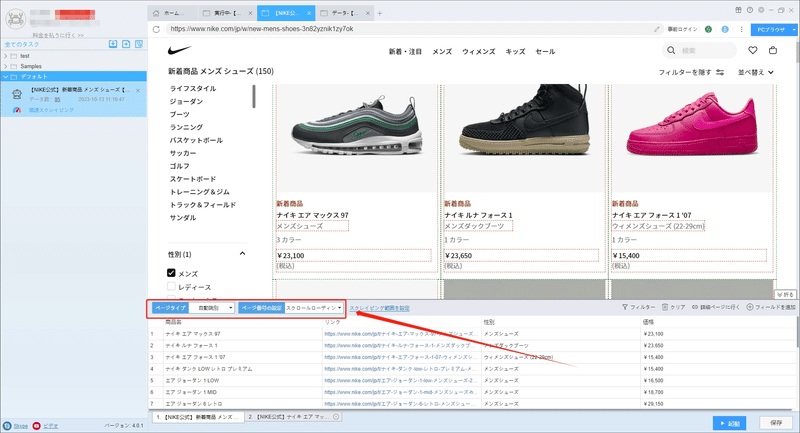Open the three-dot more options menu
This screenshot has width=800, height=433.
coord(741,30)
